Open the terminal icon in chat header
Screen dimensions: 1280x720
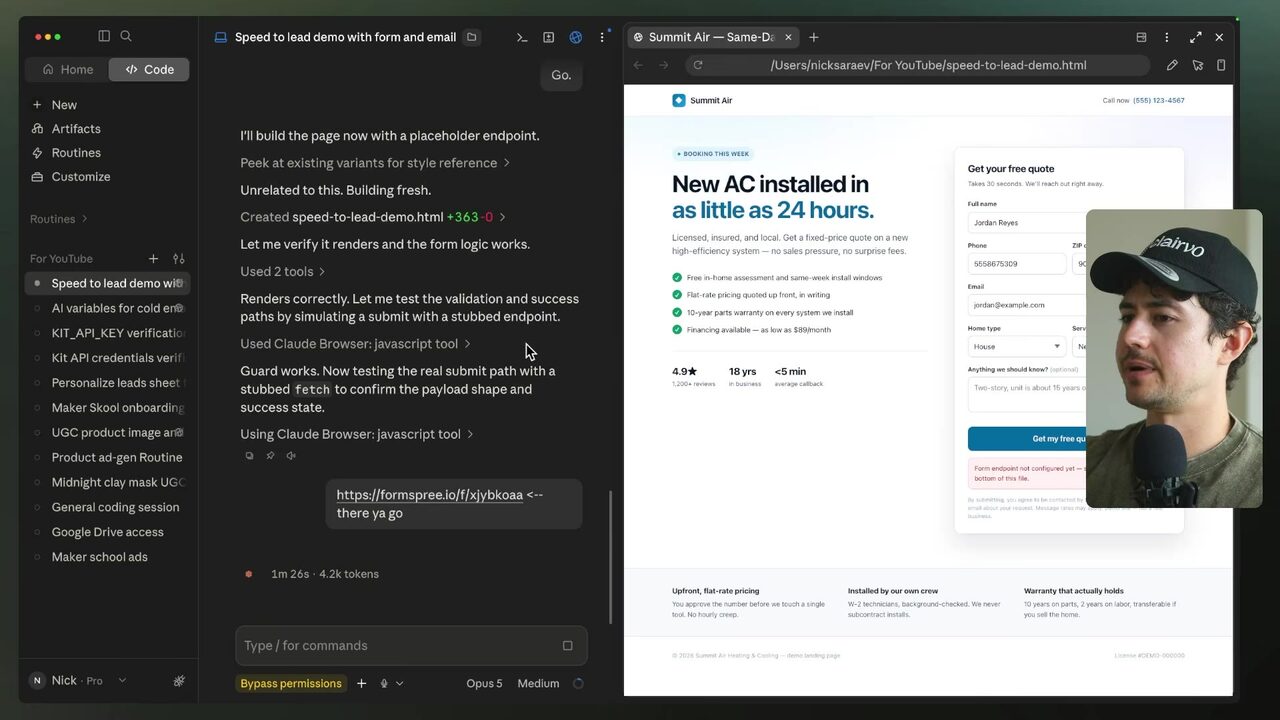tap(522, 37)
